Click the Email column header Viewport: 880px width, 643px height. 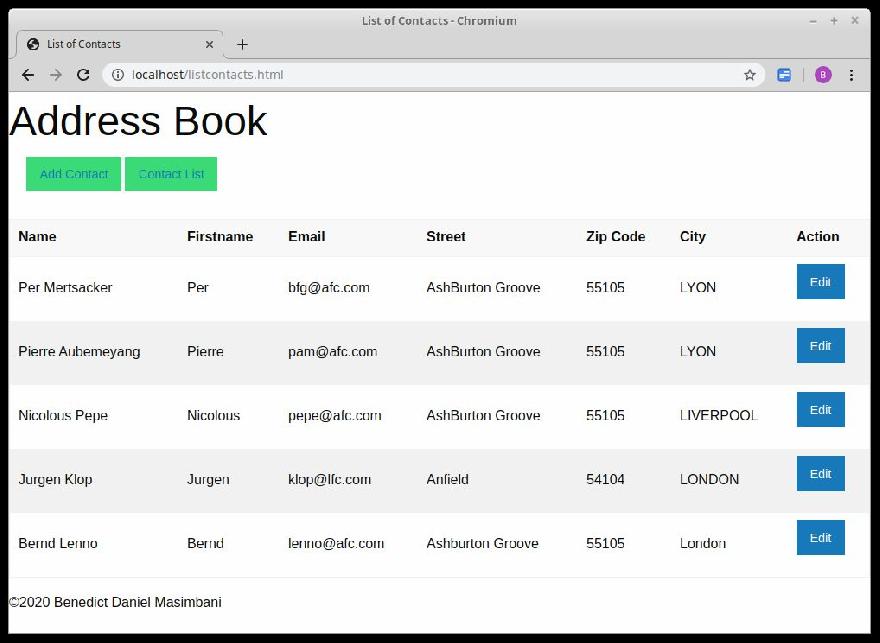pos(306,236)
